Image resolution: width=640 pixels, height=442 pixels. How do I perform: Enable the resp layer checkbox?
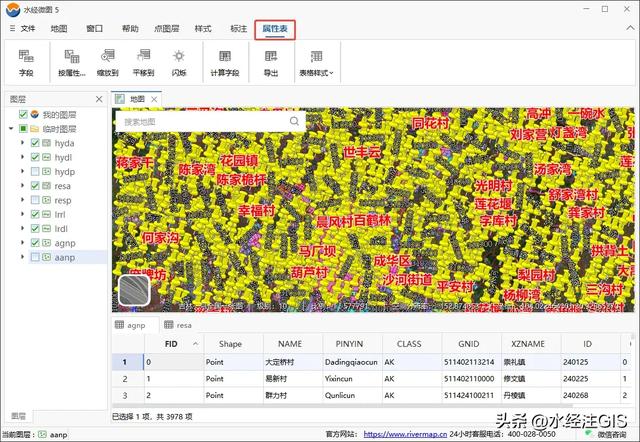click(x=35, y=200)
